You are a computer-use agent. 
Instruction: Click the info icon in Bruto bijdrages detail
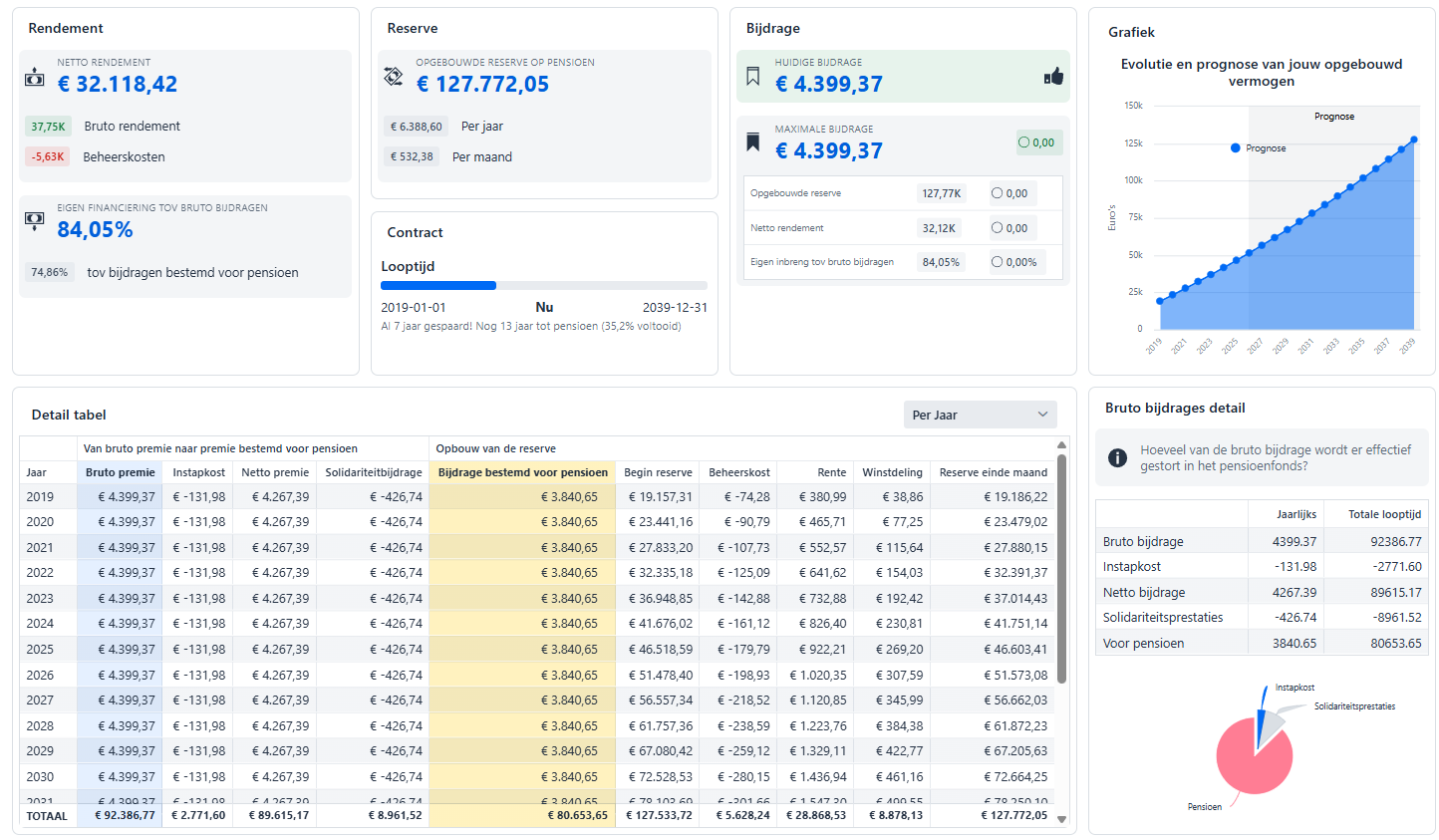[x=1118, y=457]
